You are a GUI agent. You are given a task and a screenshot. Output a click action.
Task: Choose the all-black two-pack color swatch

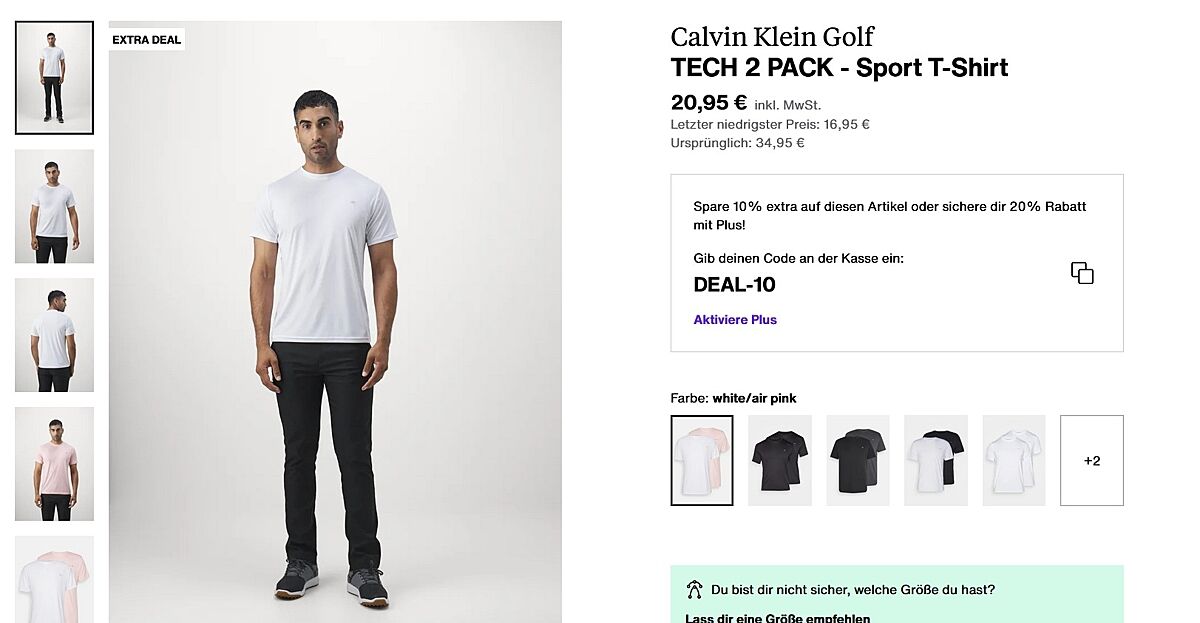(780, 460)
